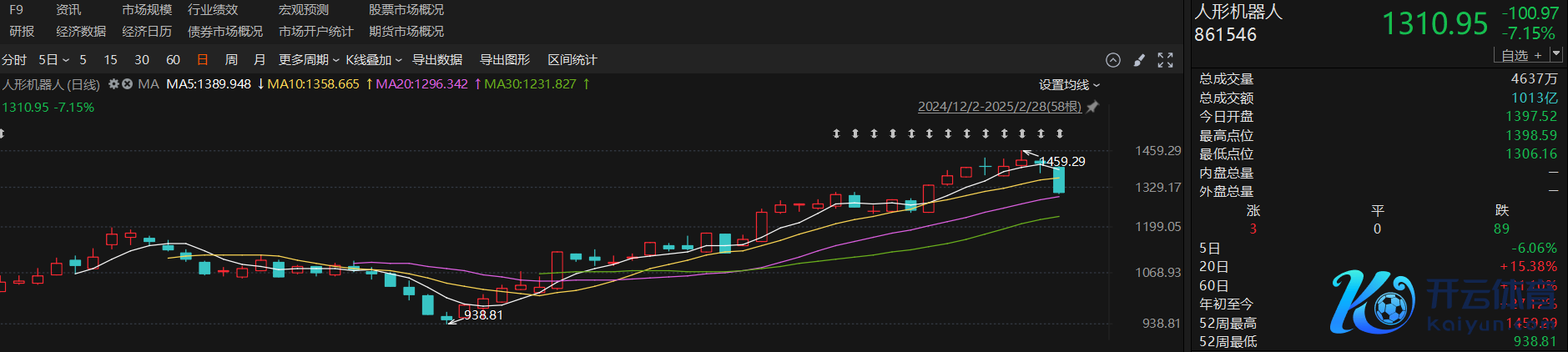Open 股票市场概况 menu item
This screenshot has width=1568, height=352.
click(x=406, y=10)
